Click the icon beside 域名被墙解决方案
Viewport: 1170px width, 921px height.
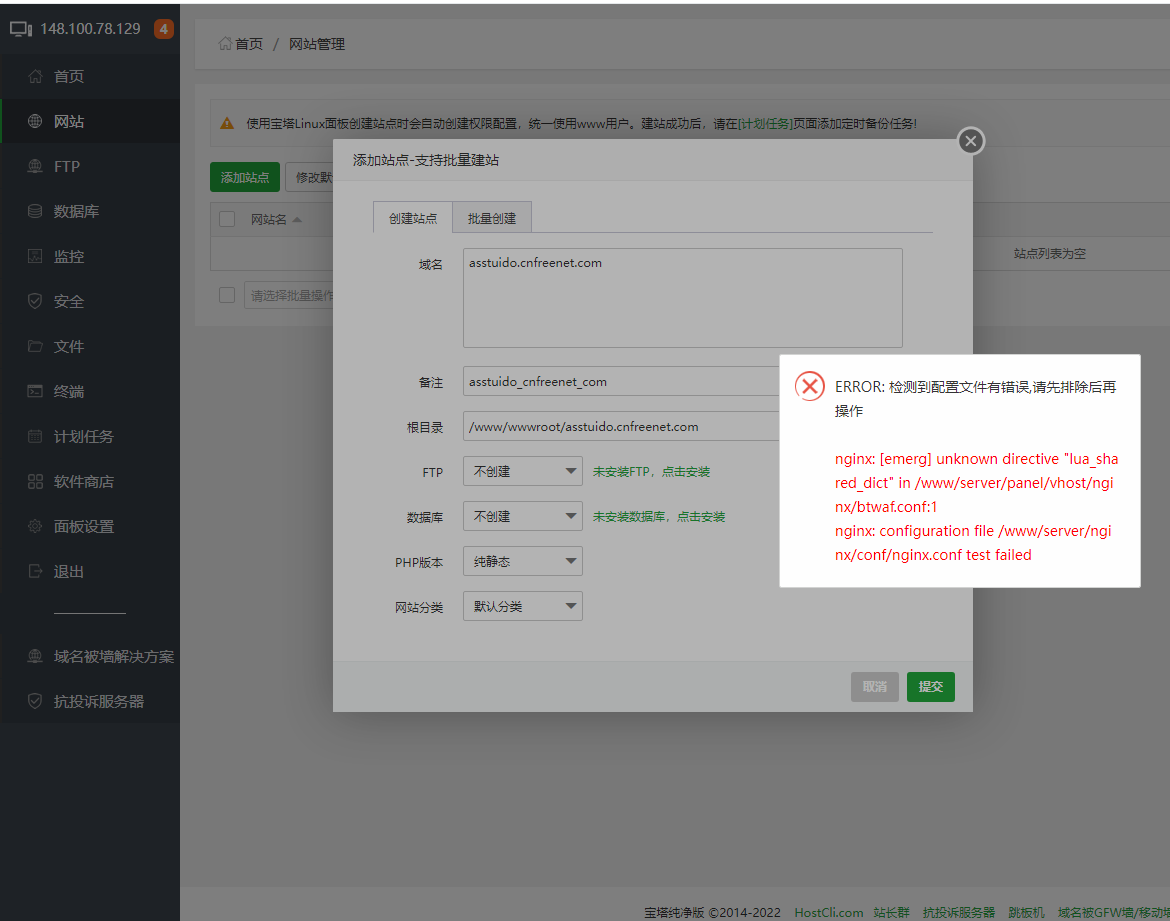coord(35,656)
